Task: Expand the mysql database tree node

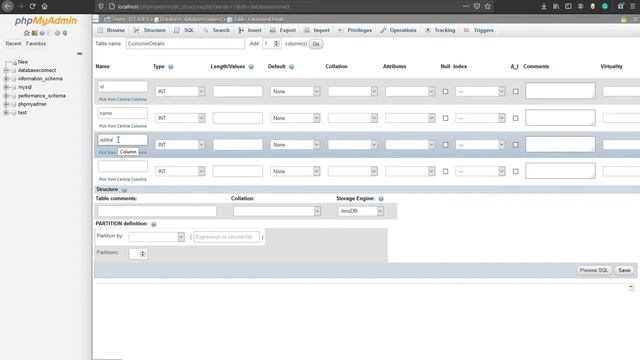Action: (6, 87)
